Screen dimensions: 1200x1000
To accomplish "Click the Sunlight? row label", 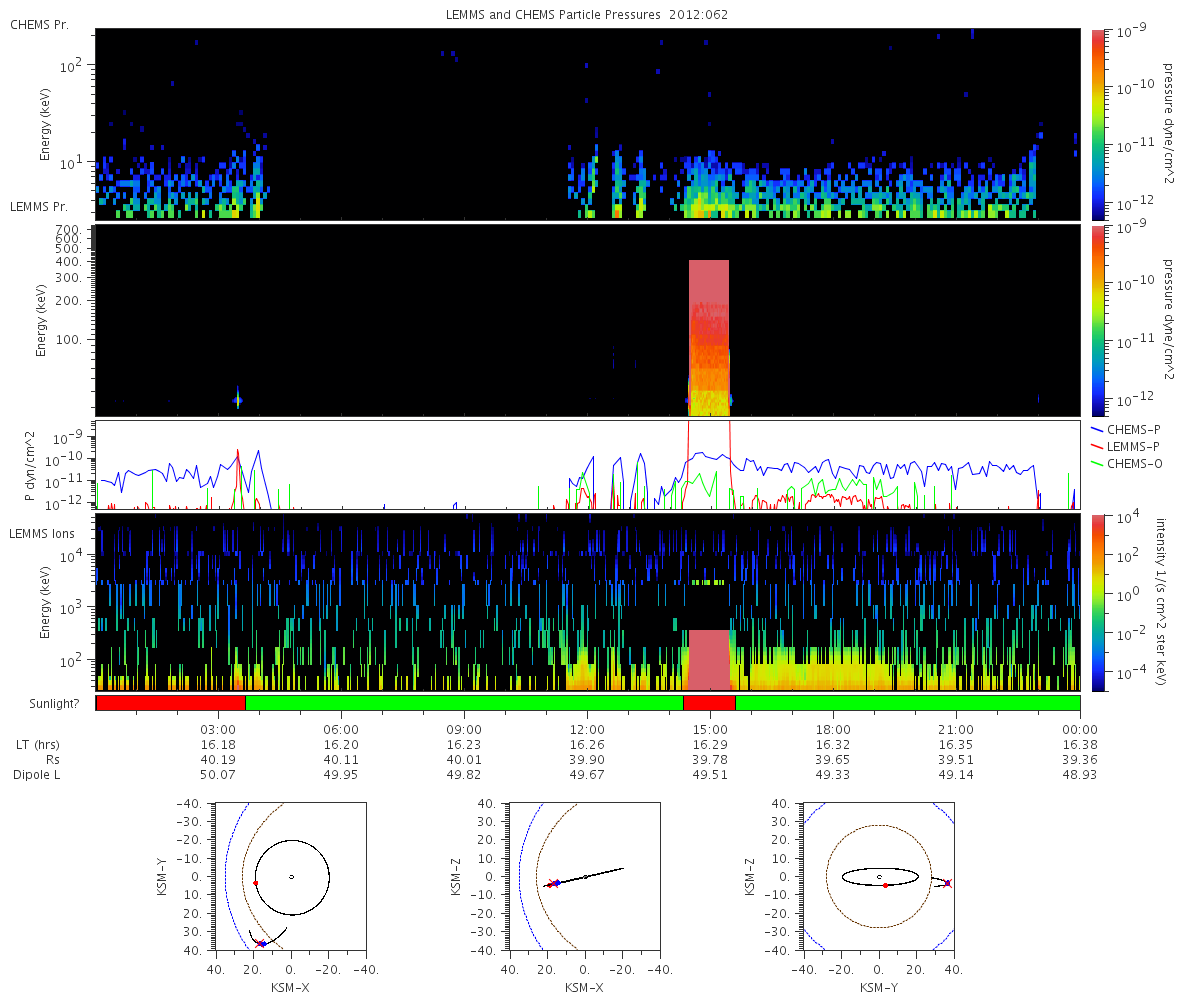I will pyautogui.click(x=44, y=704).
